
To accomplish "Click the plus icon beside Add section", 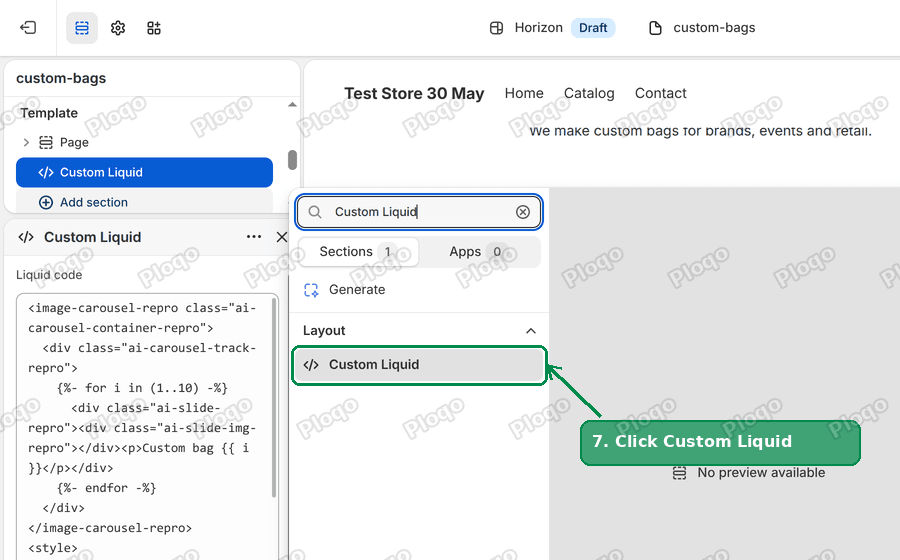I will point(46,202).
